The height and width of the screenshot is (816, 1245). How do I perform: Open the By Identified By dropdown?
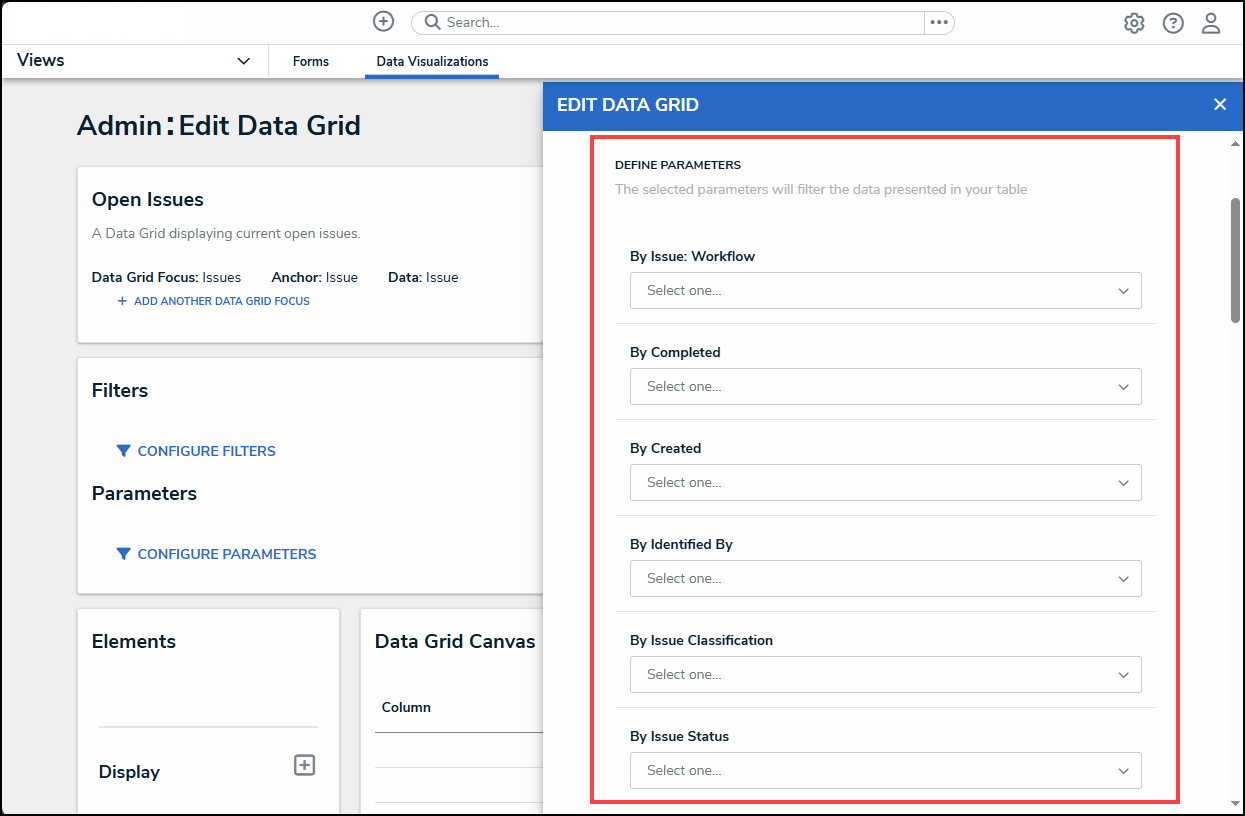[885, 579]
